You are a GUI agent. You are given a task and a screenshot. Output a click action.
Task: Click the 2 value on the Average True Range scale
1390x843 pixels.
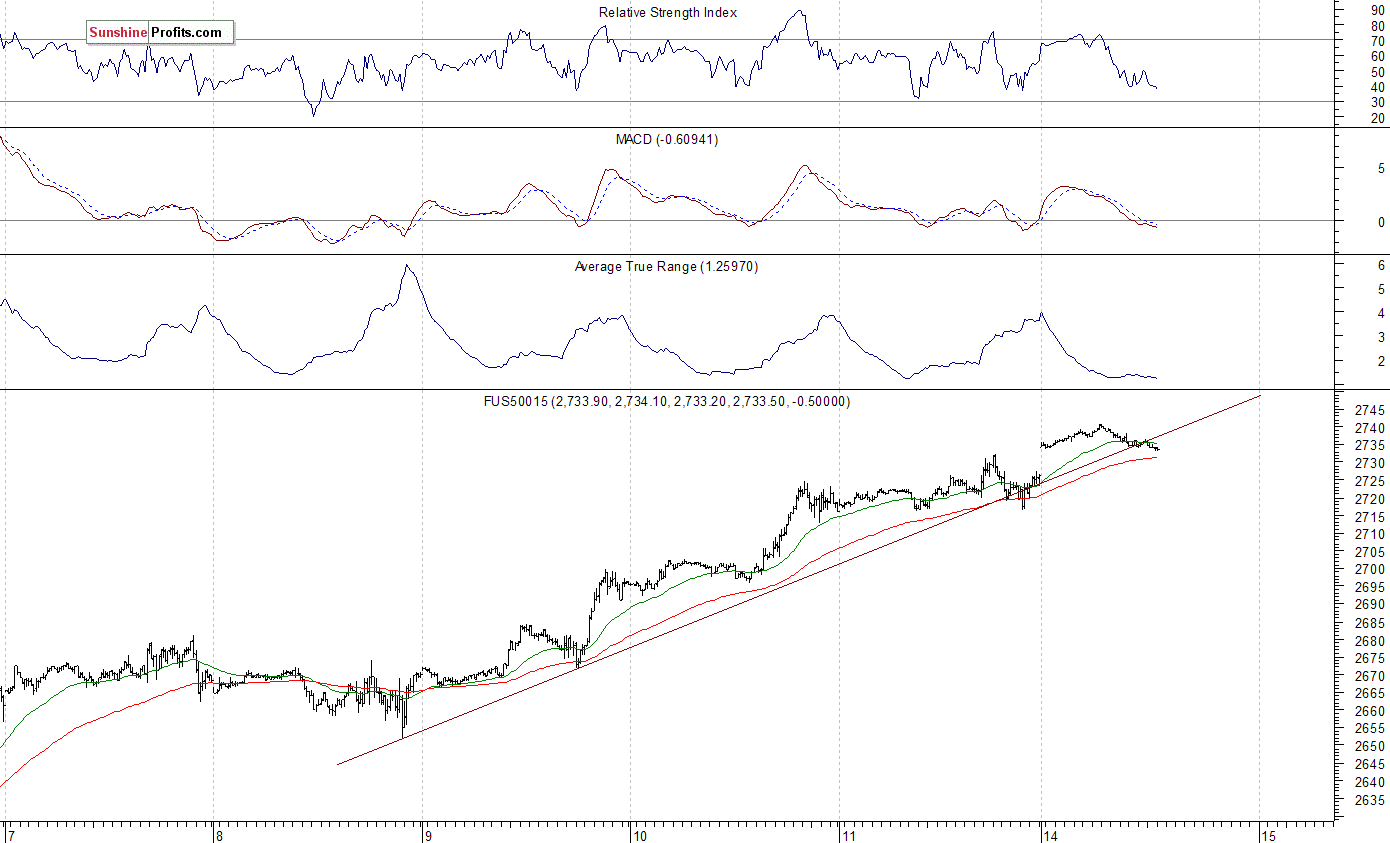(x=1381, y=361)
